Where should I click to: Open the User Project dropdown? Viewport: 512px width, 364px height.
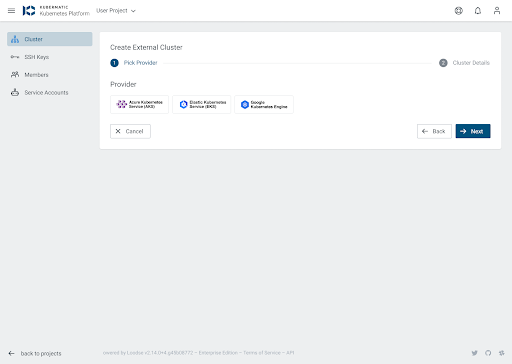[x=116, y=11]
